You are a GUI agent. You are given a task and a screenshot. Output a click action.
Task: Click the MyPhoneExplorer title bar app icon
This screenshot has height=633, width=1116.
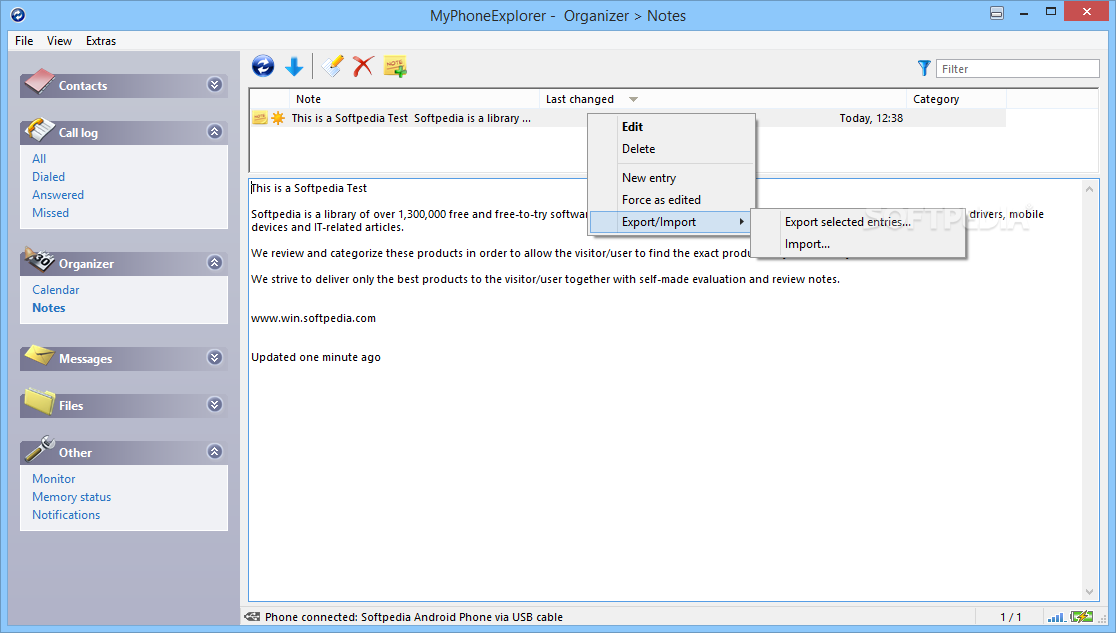pyautogui.click(x=18, y=14)
